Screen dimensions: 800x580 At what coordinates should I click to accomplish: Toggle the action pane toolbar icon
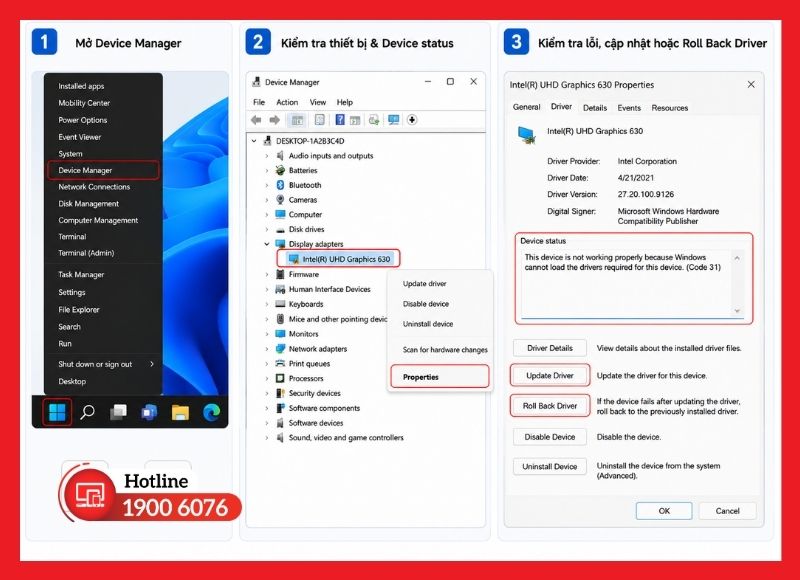point(355,120)
